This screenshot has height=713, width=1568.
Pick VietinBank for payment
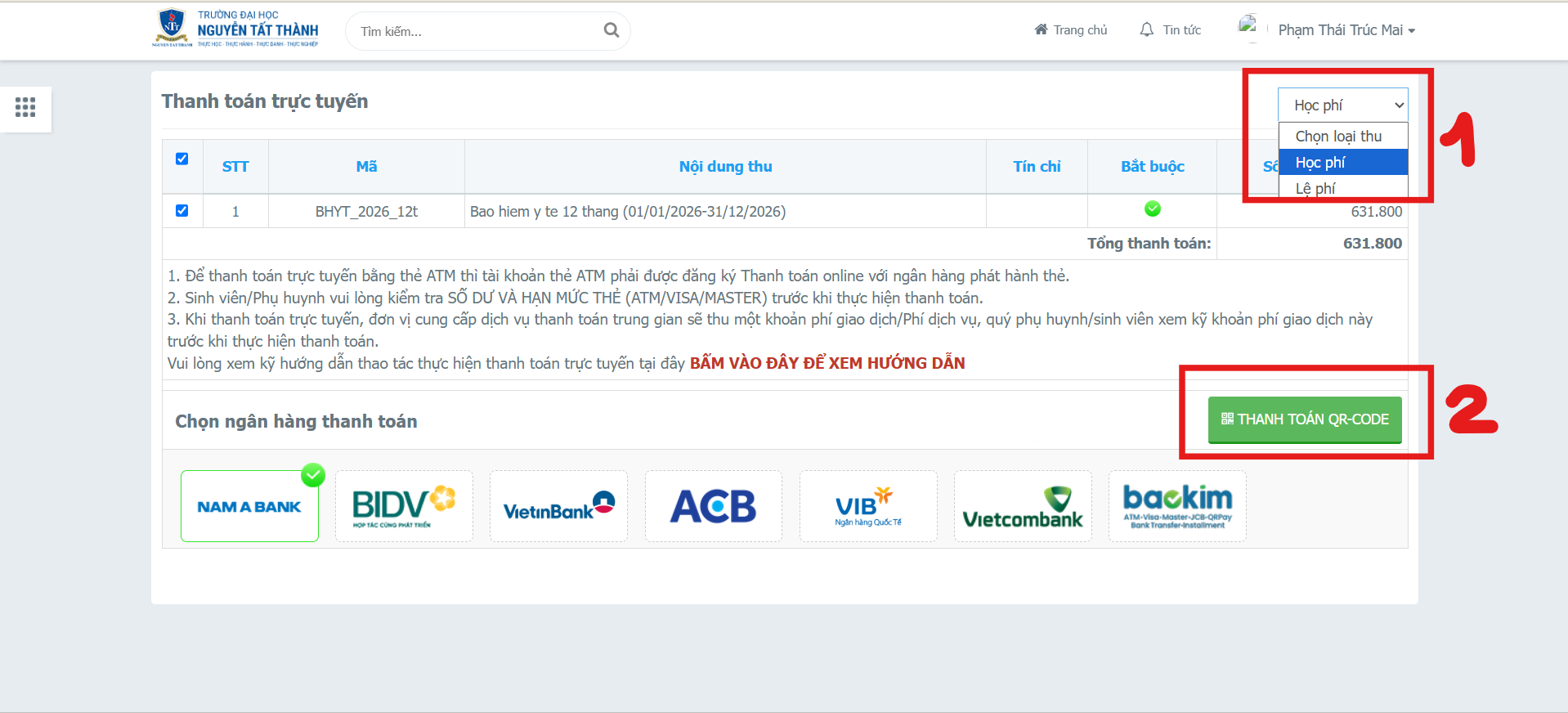(558, 506)
